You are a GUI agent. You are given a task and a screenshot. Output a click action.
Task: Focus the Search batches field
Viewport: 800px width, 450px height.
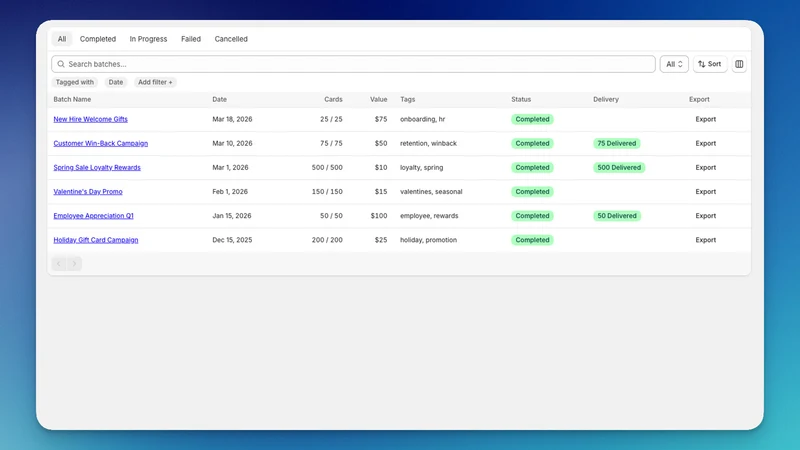pos(353,64)
